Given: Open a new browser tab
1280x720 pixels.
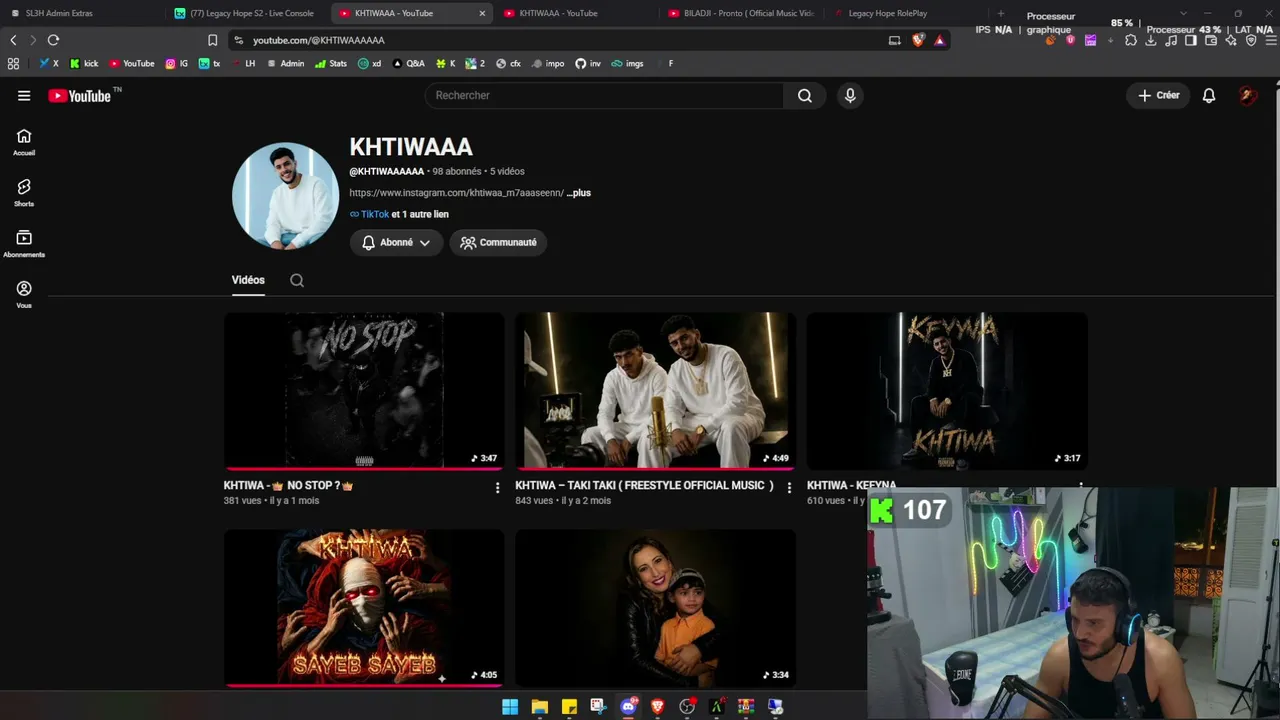Looking at the screenshot, I should pos(1001,14).
